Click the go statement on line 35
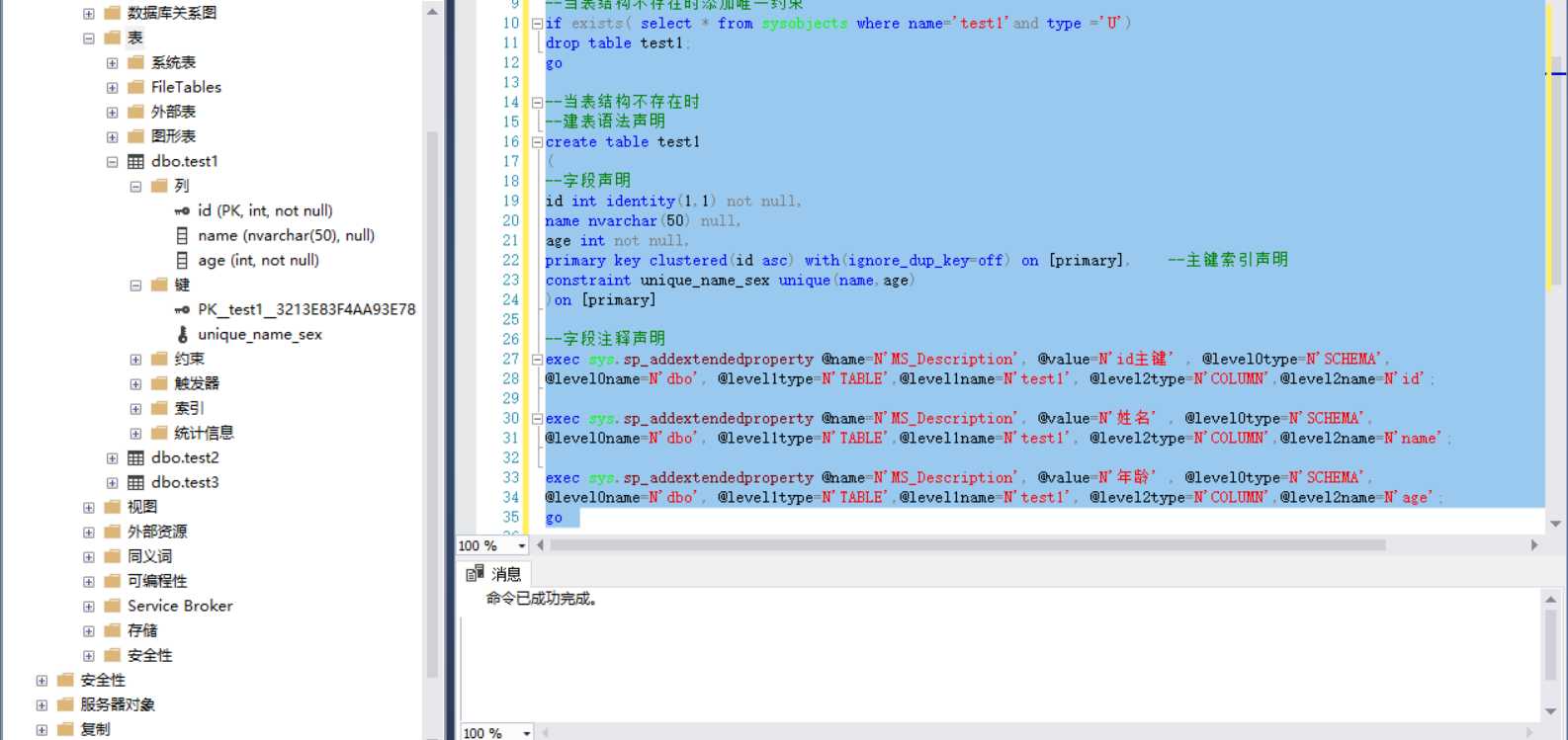Viewport: 1568px width, 740px height. [554, 517]
